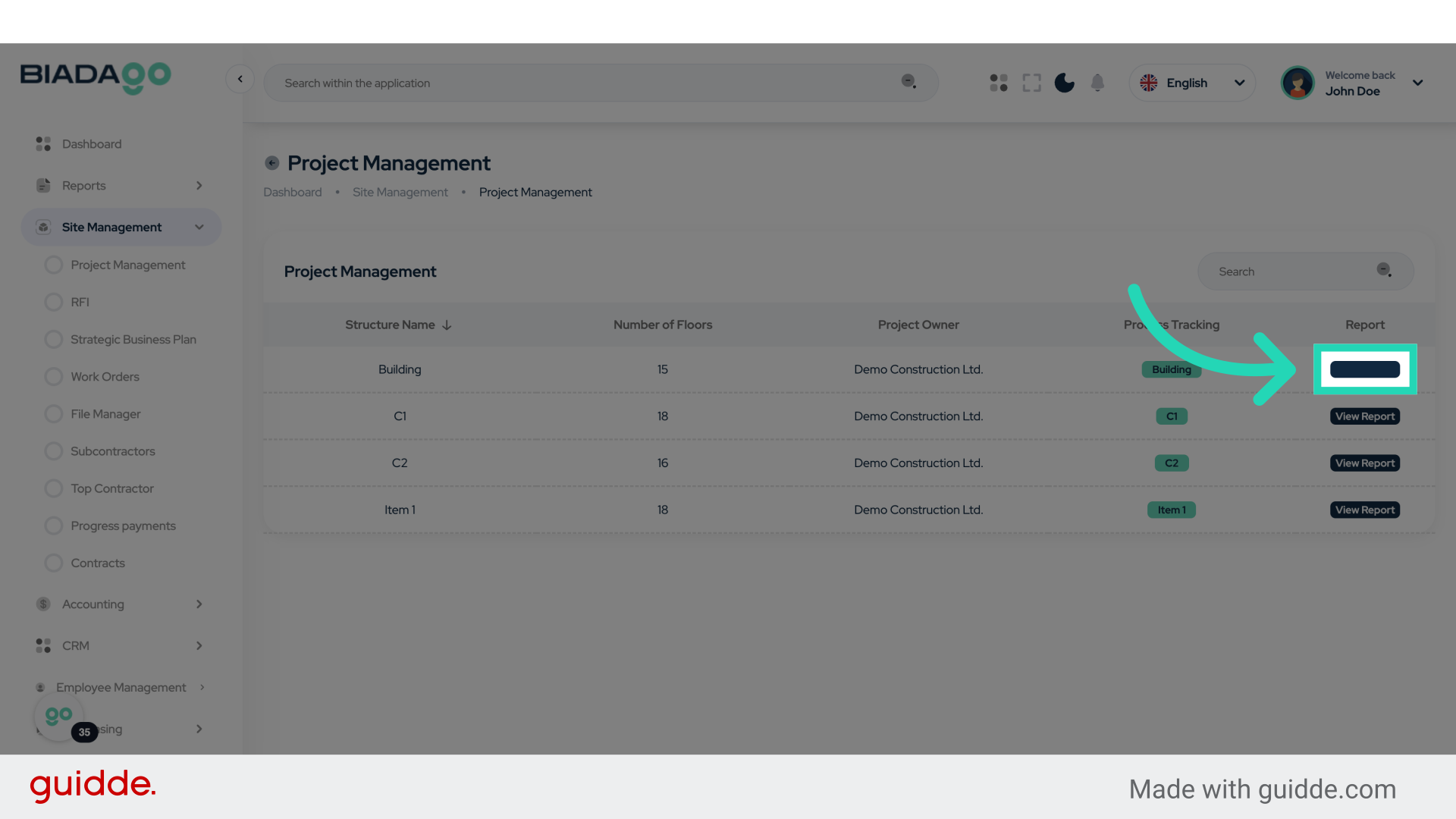
Task: Click the green C2 progress tag
Action: tap(1171, 463)
